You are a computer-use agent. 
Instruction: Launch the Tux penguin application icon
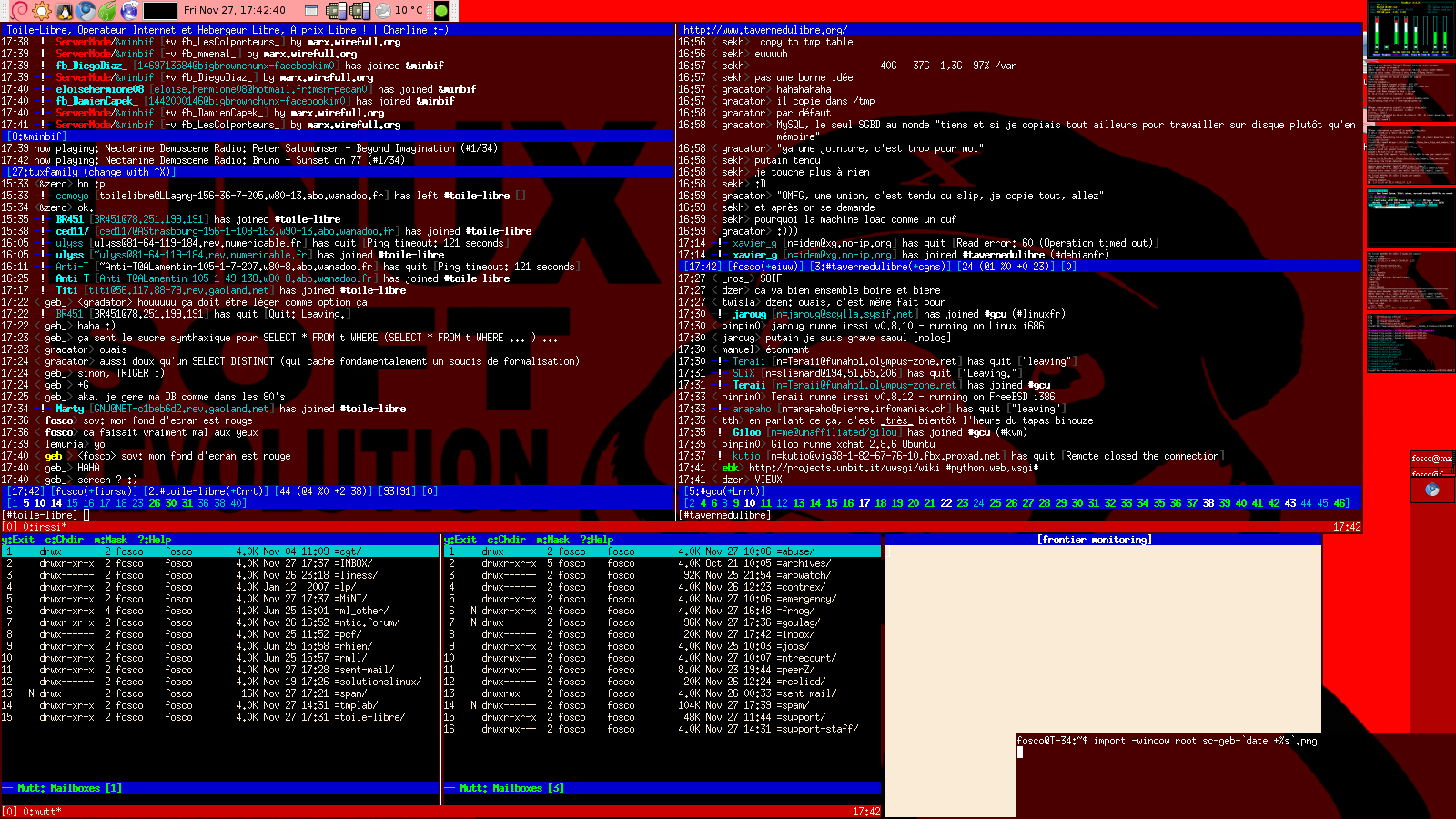[64, 11]
